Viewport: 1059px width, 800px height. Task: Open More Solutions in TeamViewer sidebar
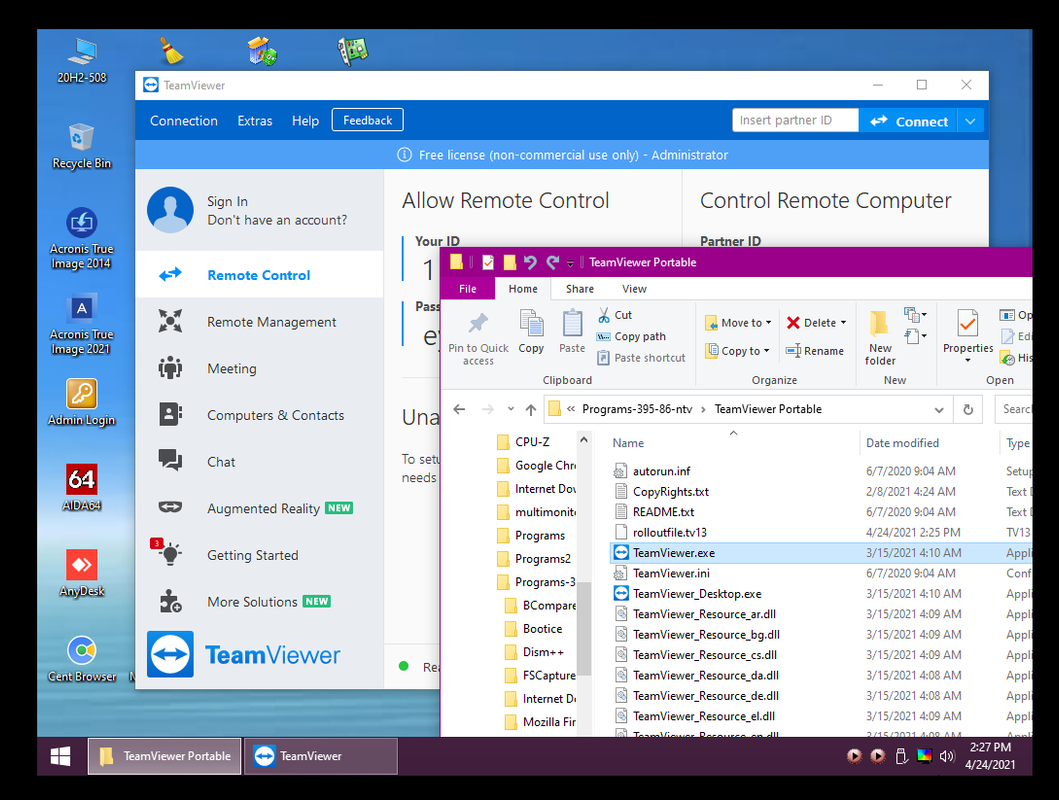click(x=259, y=601)
